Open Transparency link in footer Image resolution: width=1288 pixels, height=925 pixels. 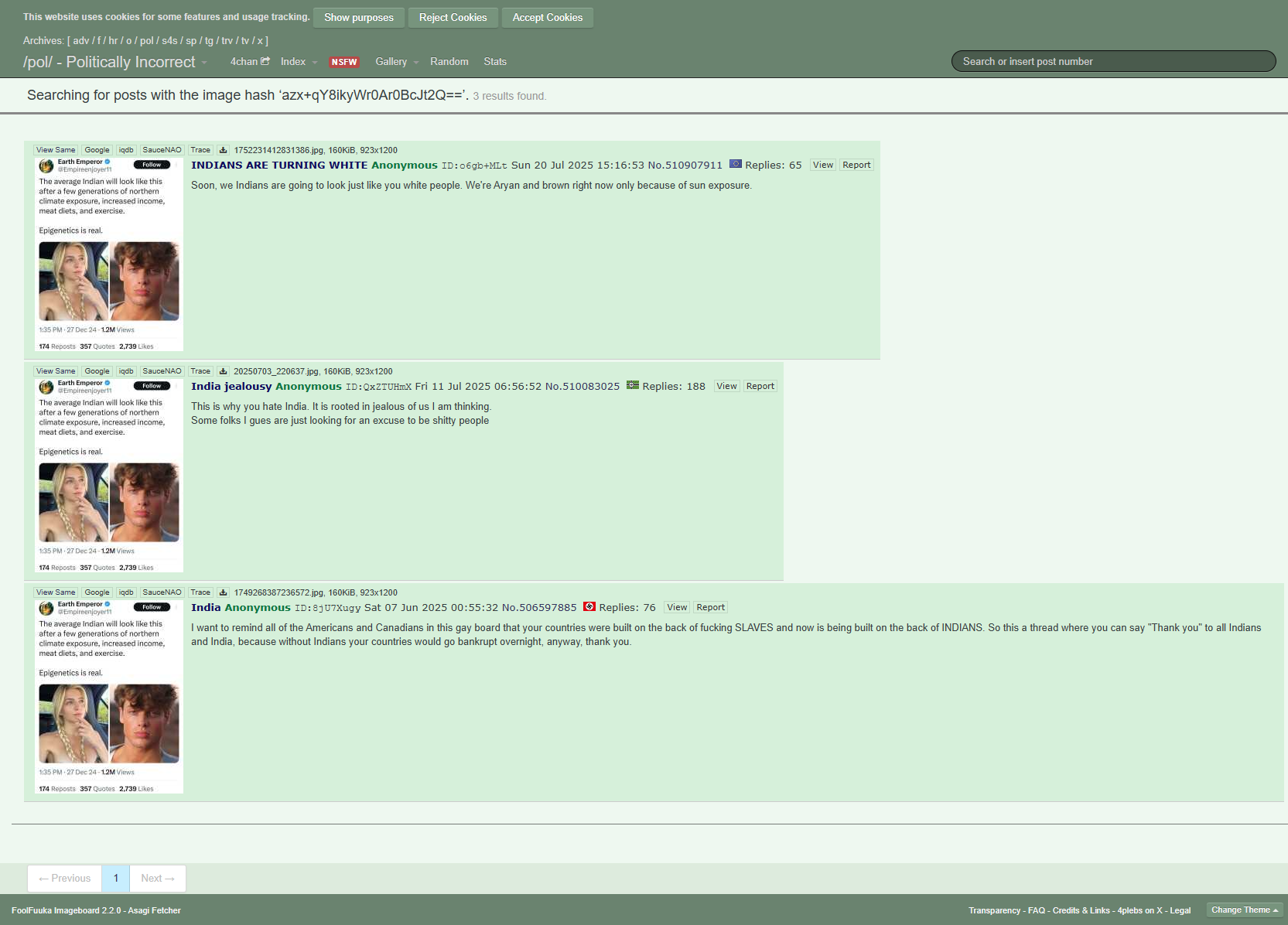[994, 910]
